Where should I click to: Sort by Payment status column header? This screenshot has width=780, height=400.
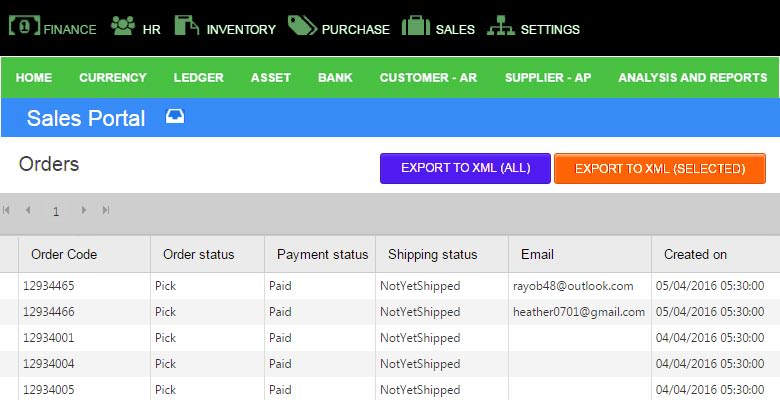(322, 254)
